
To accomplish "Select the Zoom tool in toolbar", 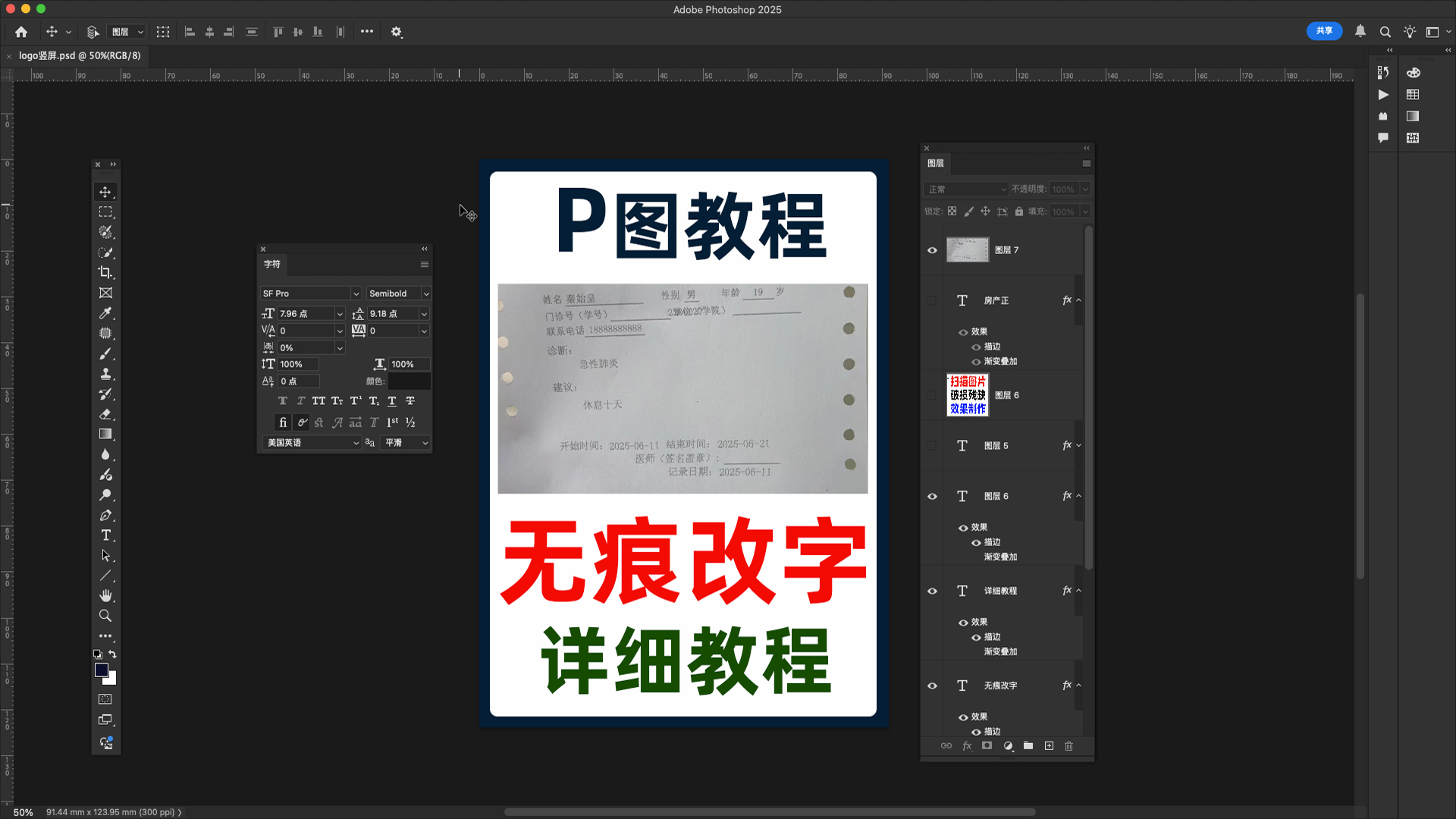I will pyautogui.click(x=105, y=616).
